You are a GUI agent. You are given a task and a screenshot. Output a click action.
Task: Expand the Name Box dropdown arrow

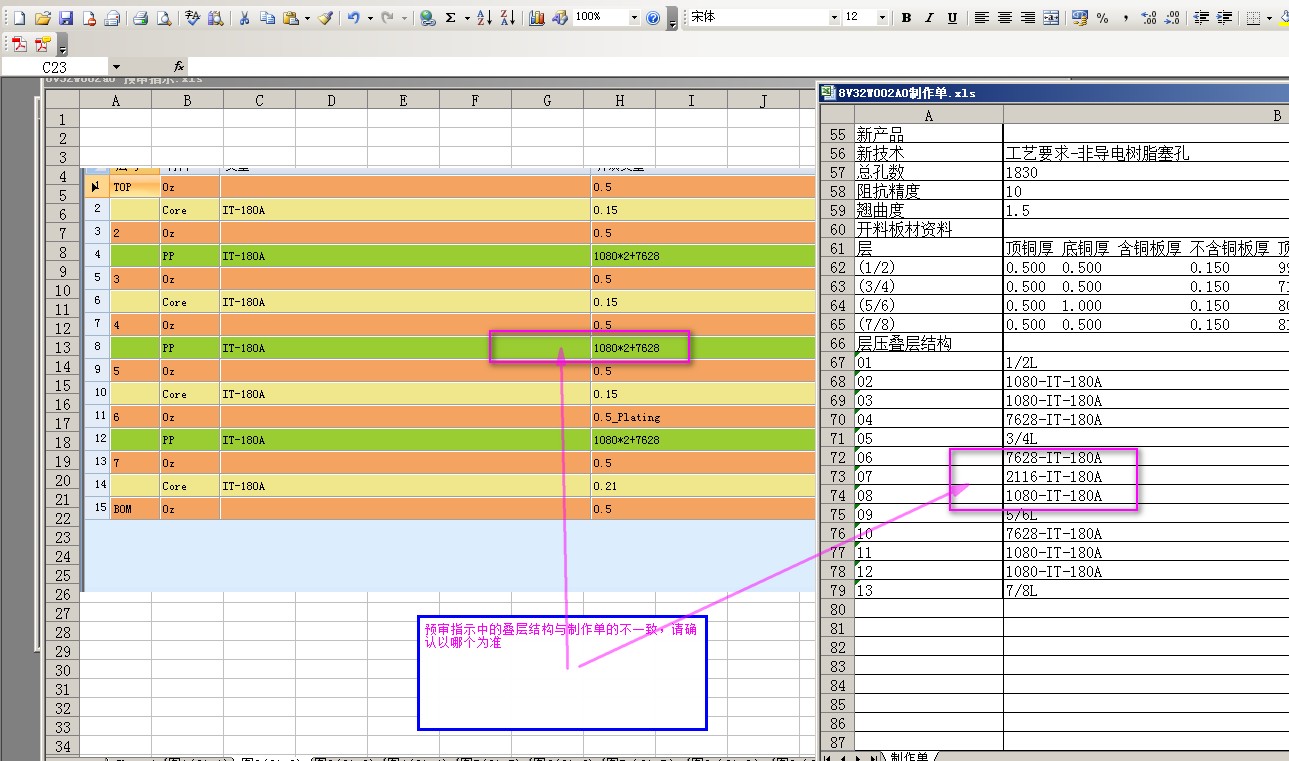(116, 67)
